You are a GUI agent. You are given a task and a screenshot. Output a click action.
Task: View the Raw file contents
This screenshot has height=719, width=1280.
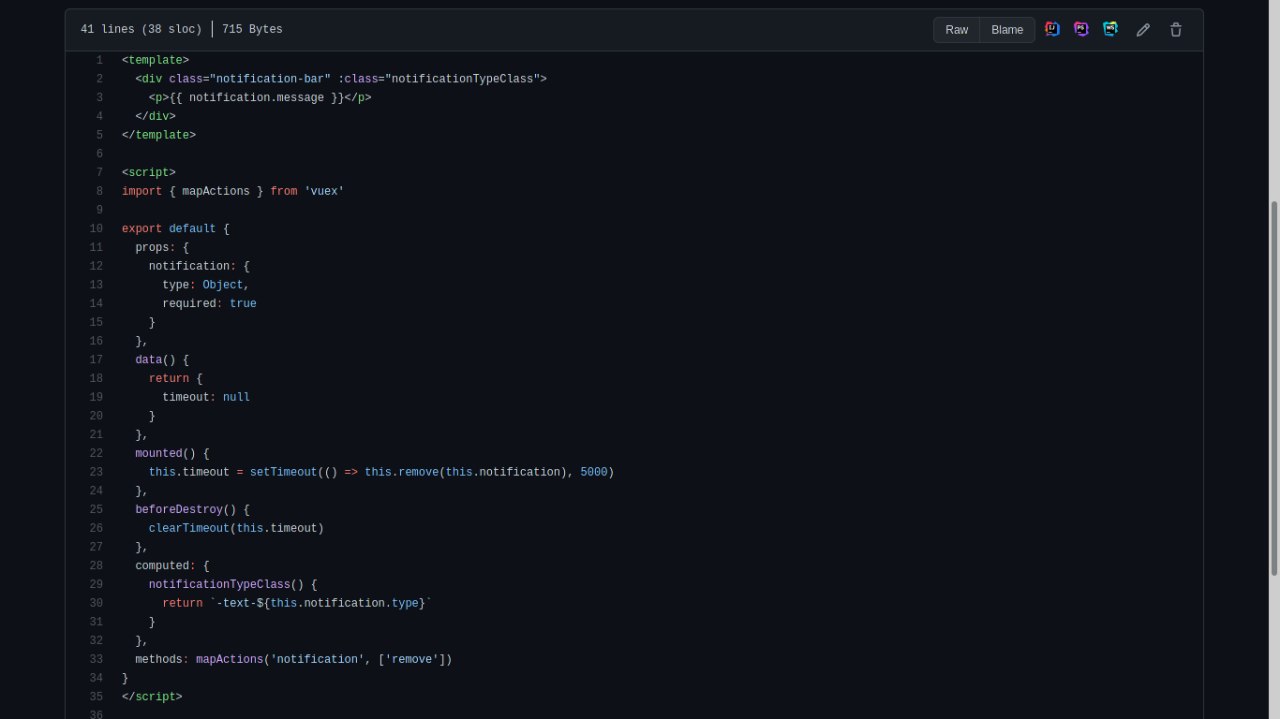point(957,30)
